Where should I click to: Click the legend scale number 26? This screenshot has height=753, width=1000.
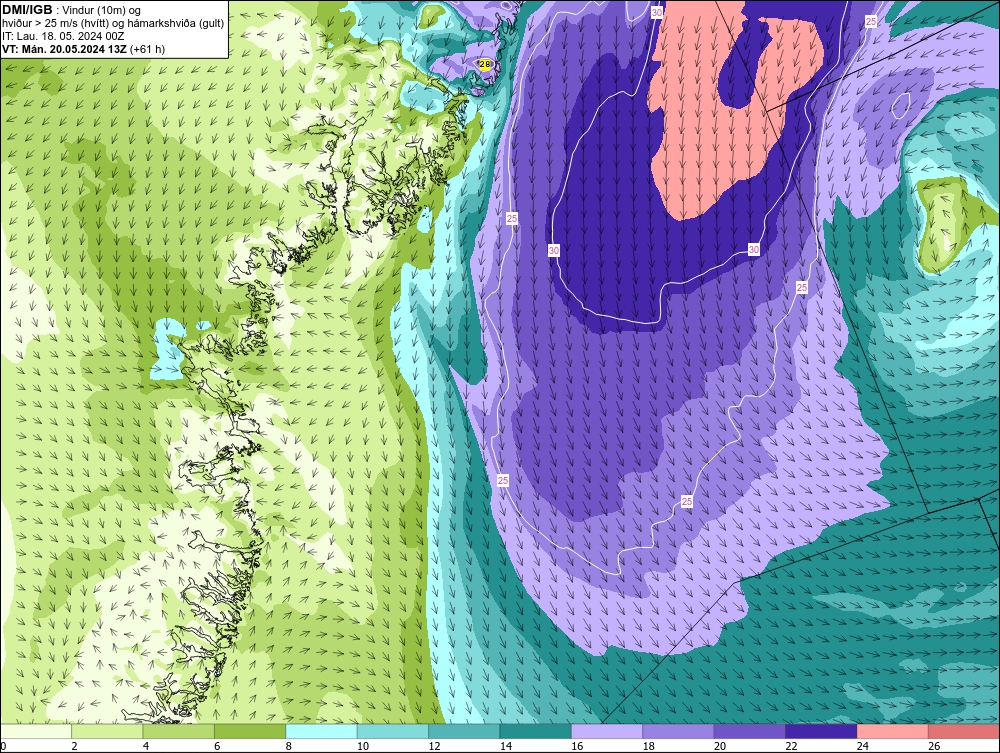coord(934,746)
